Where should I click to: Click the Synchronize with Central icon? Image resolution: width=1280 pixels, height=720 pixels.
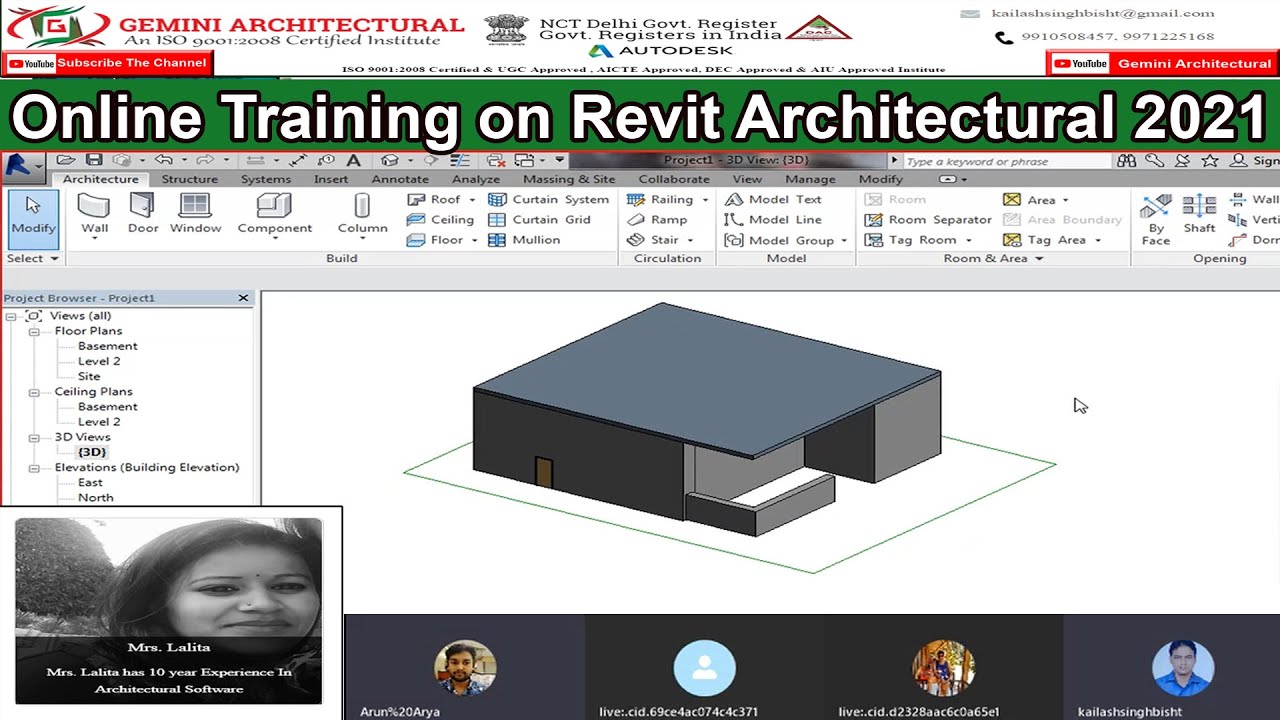coord(122,160)
